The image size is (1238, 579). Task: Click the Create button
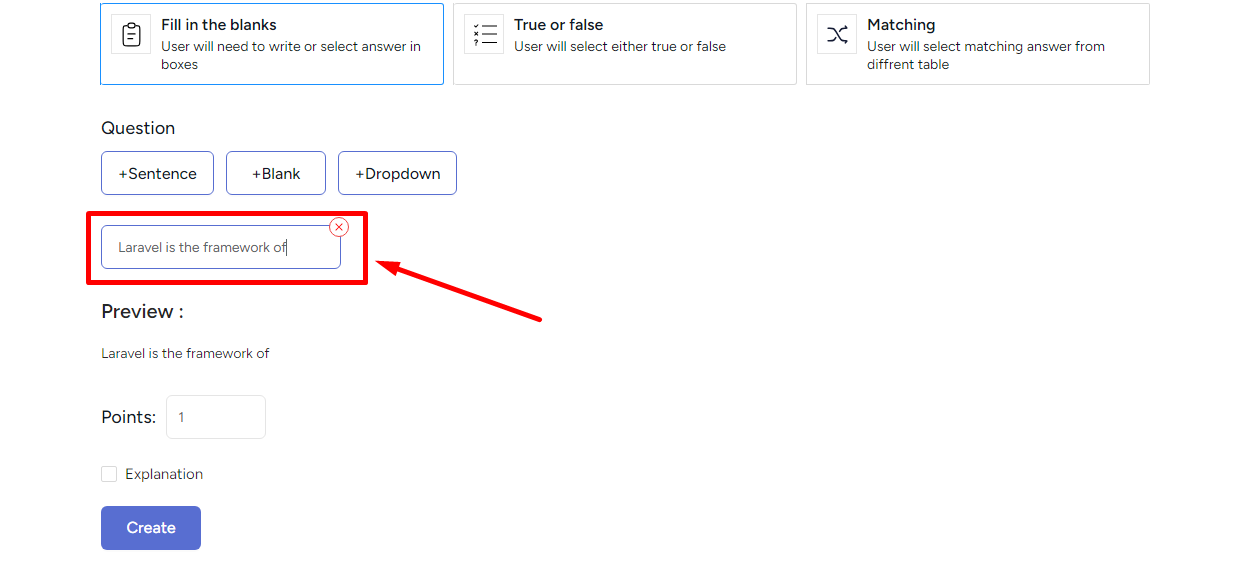coord(151,528)
